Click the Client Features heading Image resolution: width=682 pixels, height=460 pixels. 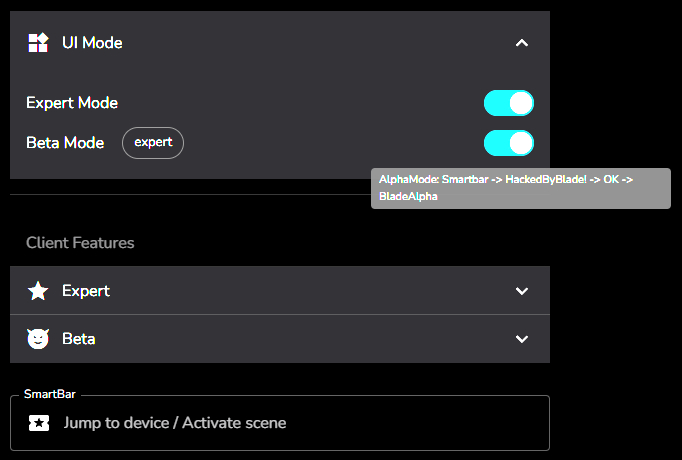click(80, 243)
